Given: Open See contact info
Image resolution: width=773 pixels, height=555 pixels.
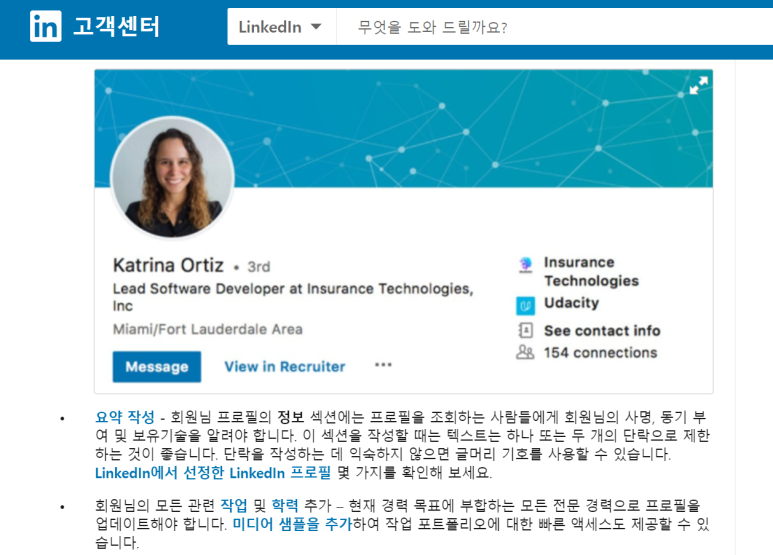Looking at the screenshot, I should coord(602,330).
